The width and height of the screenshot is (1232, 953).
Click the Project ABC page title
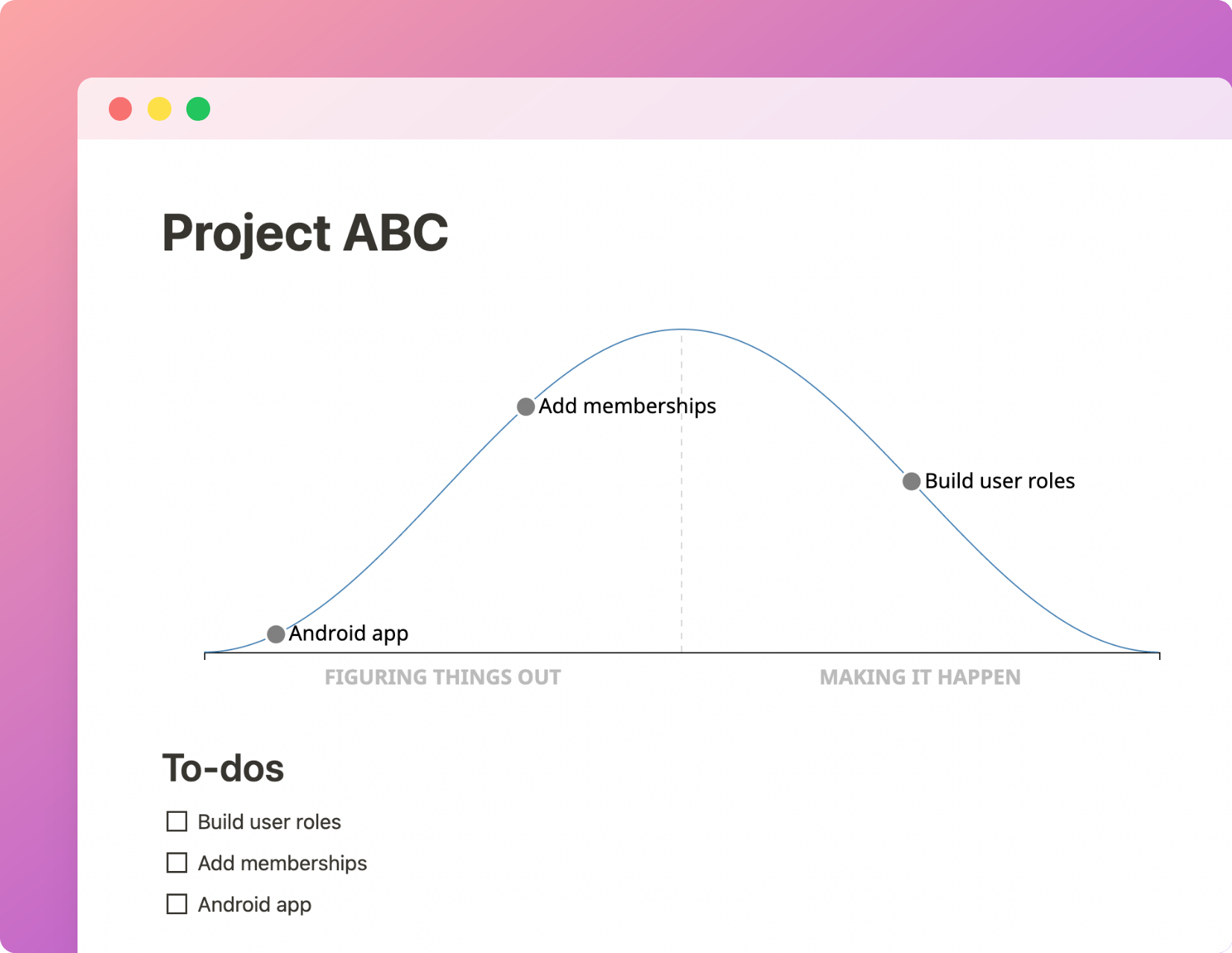pos(305,233)
